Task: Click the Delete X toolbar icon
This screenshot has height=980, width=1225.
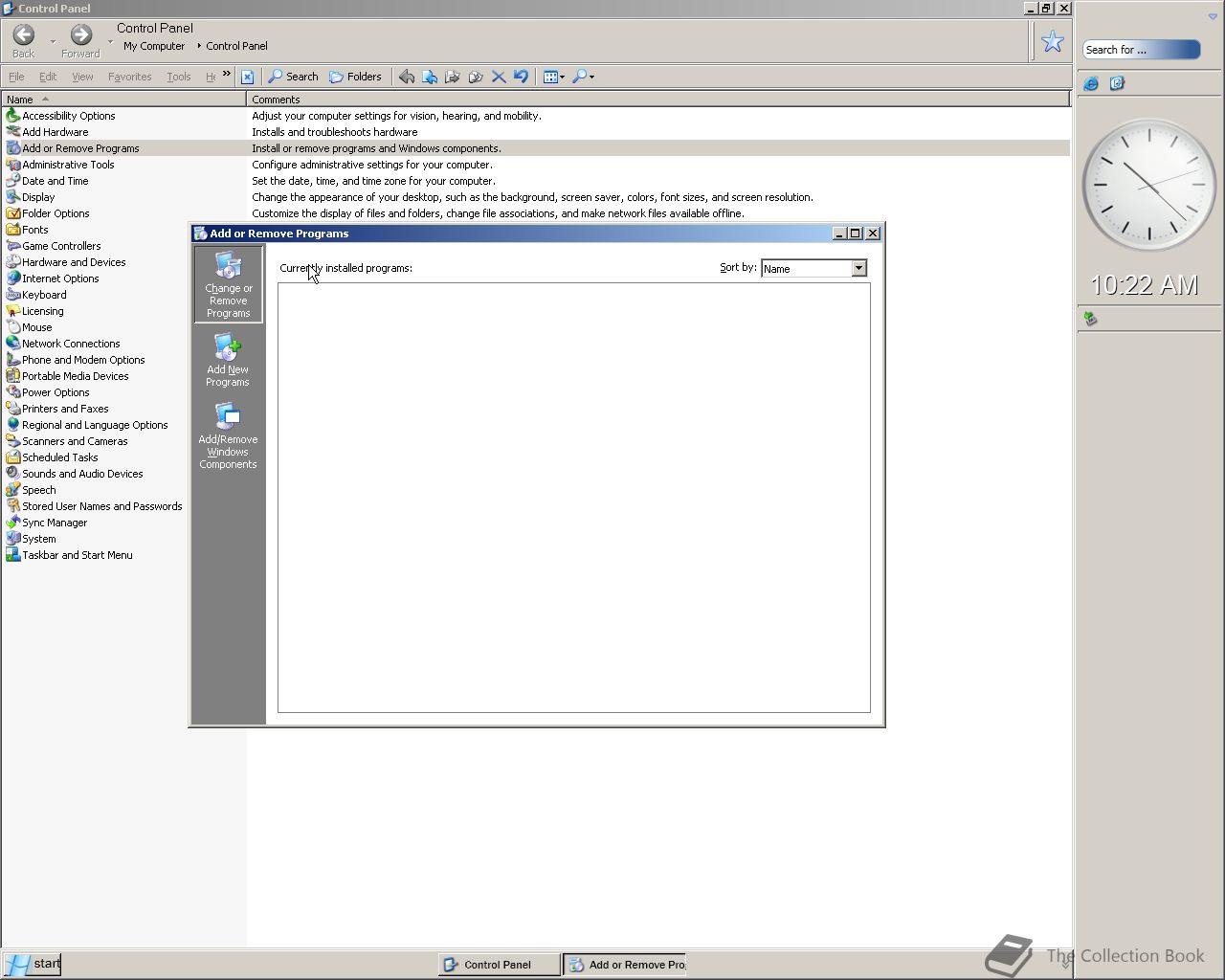Action: (499, 77)
